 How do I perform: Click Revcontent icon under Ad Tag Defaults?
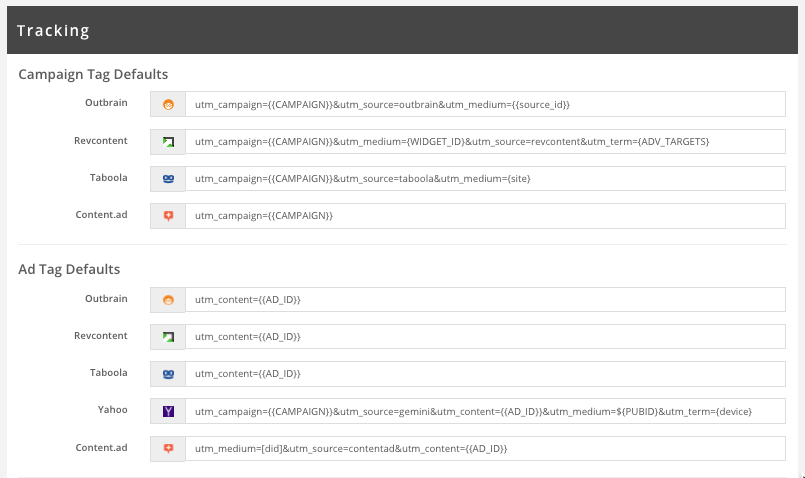pyautogui.click(x=168, y=337)
